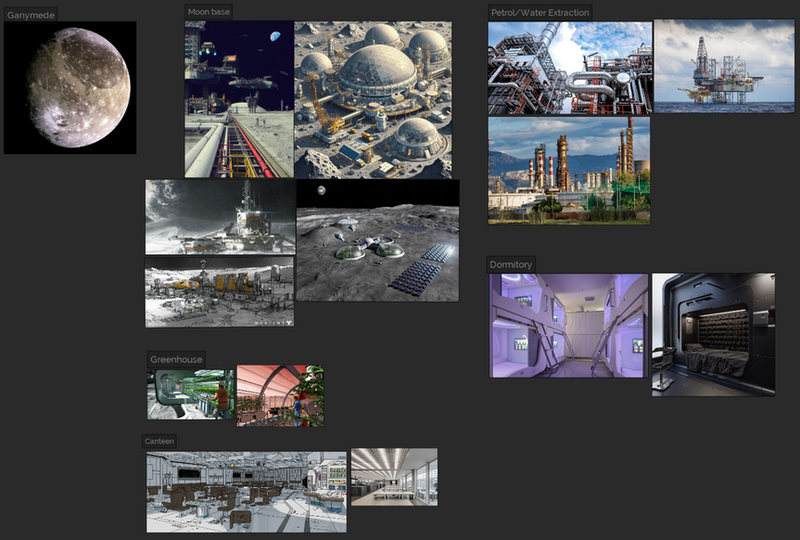Select the bright white canteen photo

(394, 477)
